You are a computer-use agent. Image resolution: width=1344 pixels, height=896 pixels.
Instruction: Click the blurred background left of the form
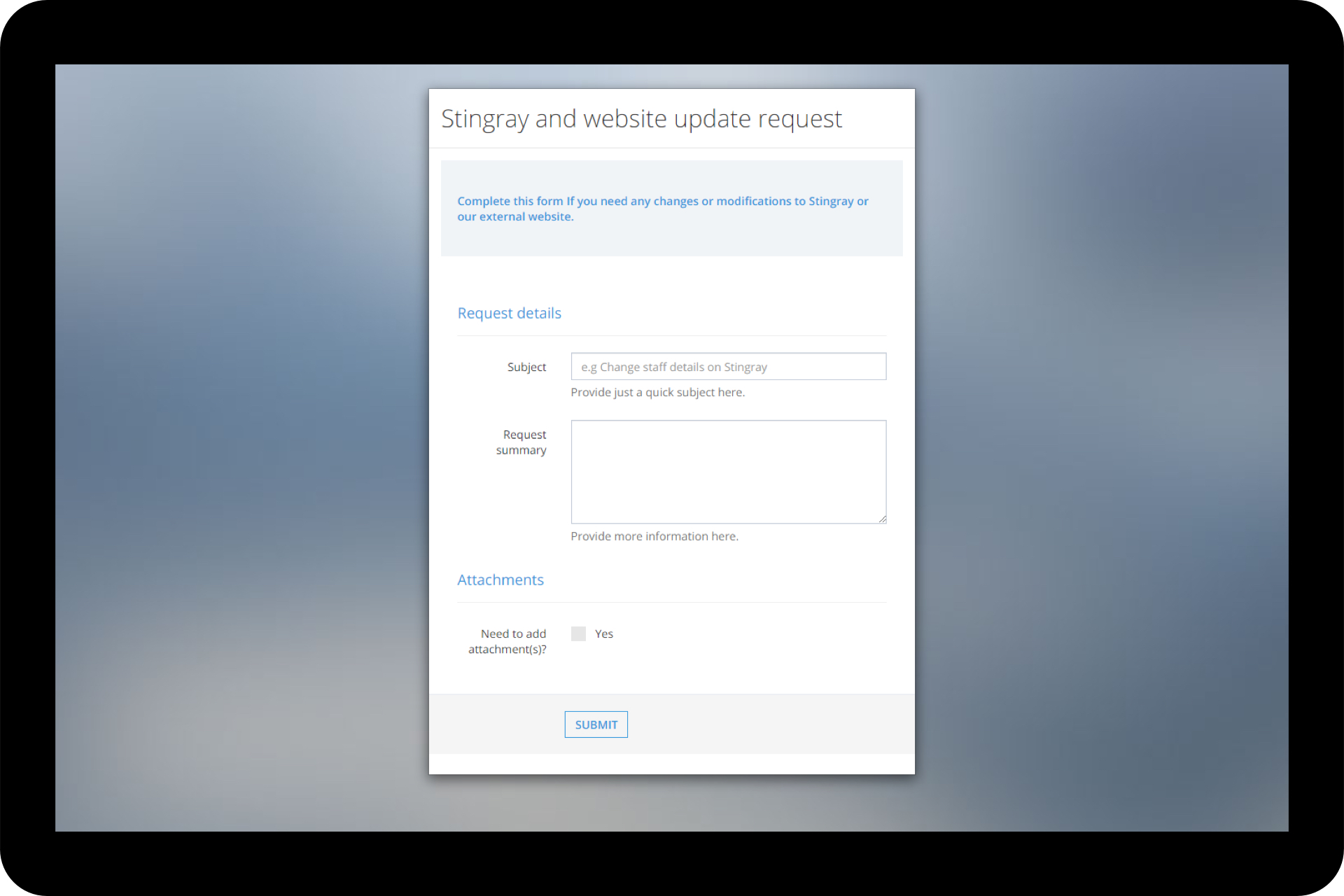click(238, 448)
